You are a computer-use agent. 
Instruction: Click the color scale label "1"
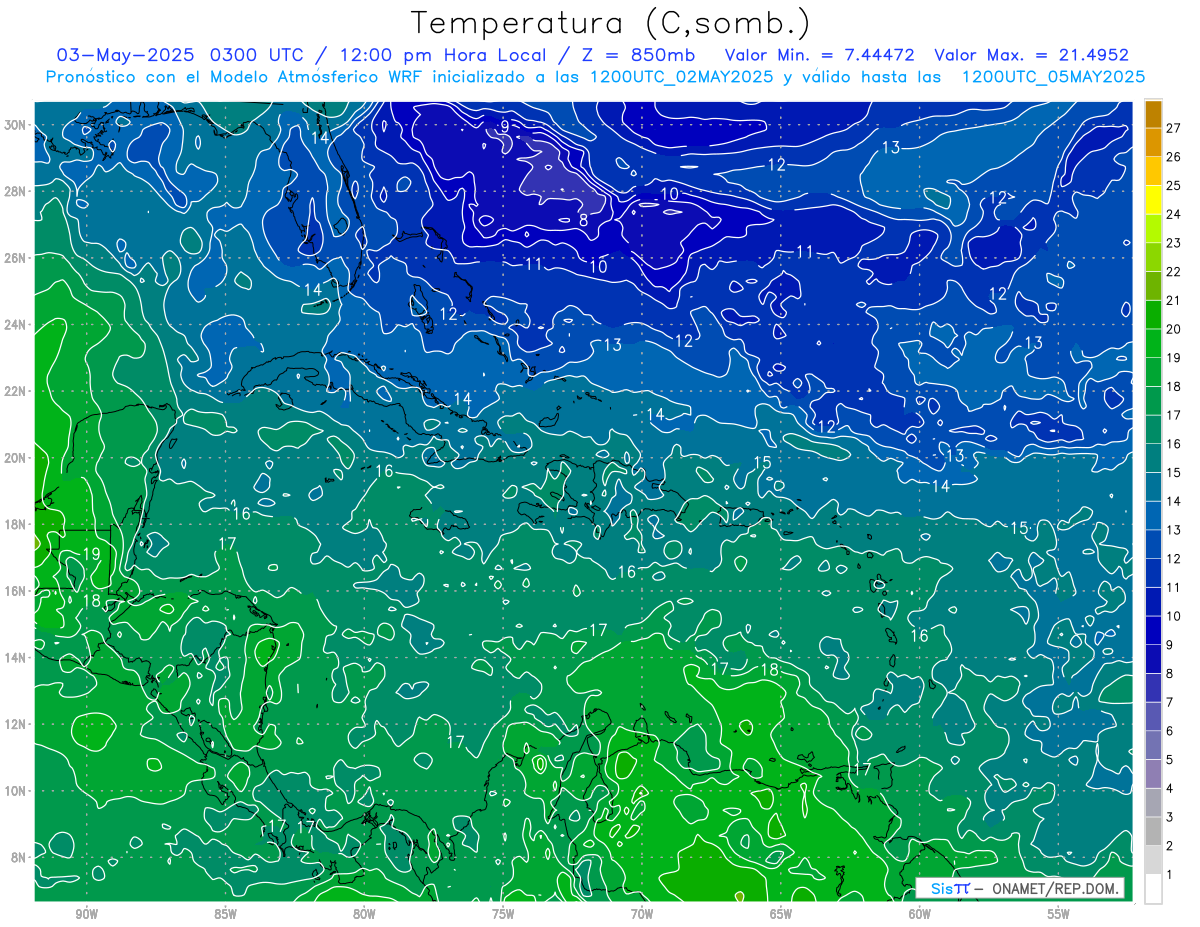(x=1170, y=874)
